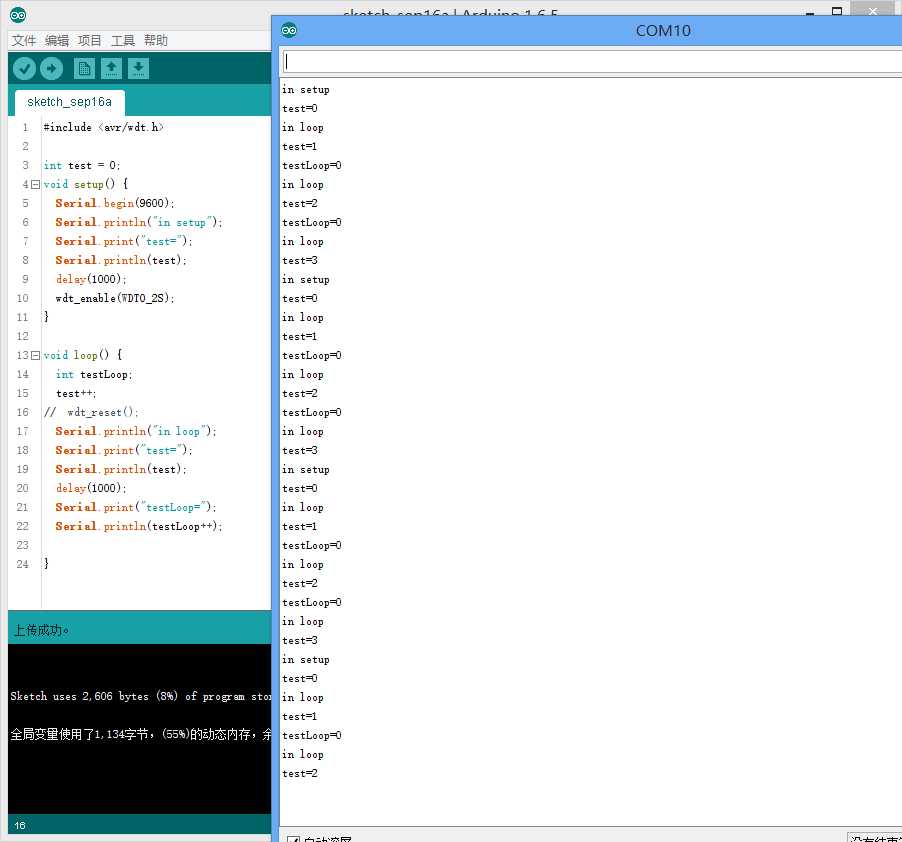Click the 'int testLoop;' code line
This screenshot has width=902, height=842.
pyautogui.click(x=94, y=374)
